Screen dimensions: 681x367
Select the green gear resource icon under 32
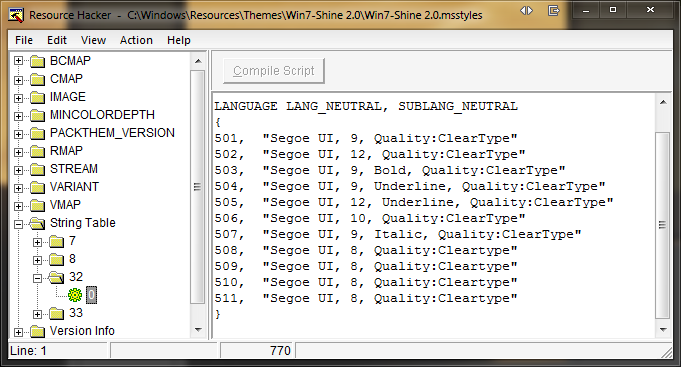point(75,295)
